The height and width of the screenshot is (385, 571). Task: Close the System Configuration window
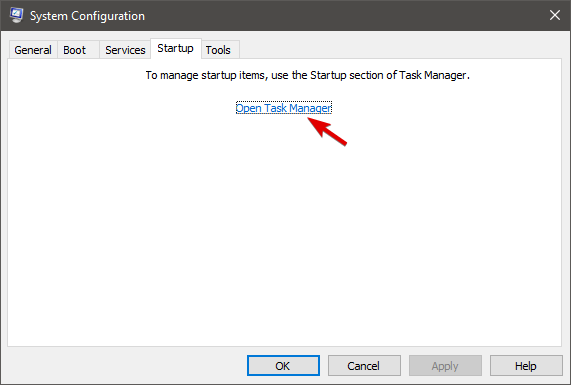click(555, 15)
